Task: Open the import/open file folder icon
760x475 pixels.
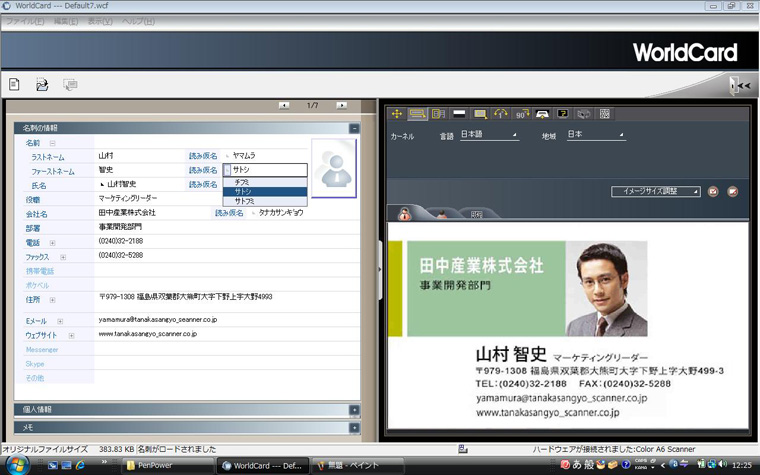Action: [42, 84]
